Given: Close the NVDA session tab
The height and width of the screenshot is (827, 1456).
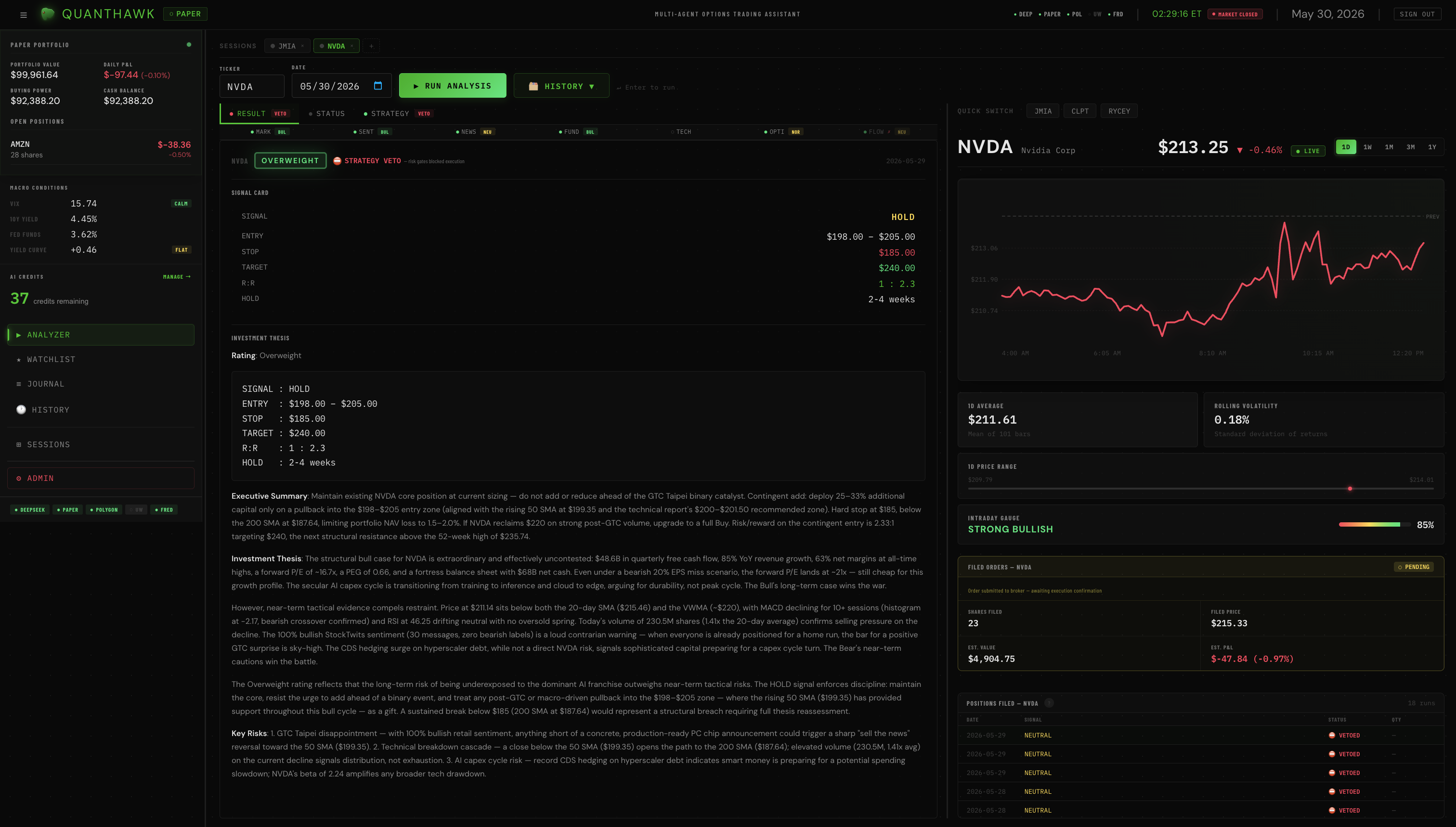Looking at the screenshot, I should point(351,46).
